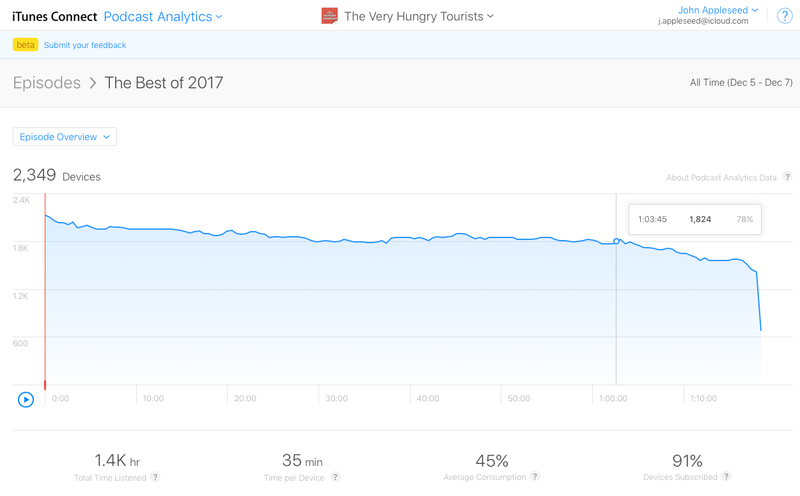Viewport: 800px width, 496px height.
Task: Click the chart data point at 1:03:45
Action: [x=616, y=241]
